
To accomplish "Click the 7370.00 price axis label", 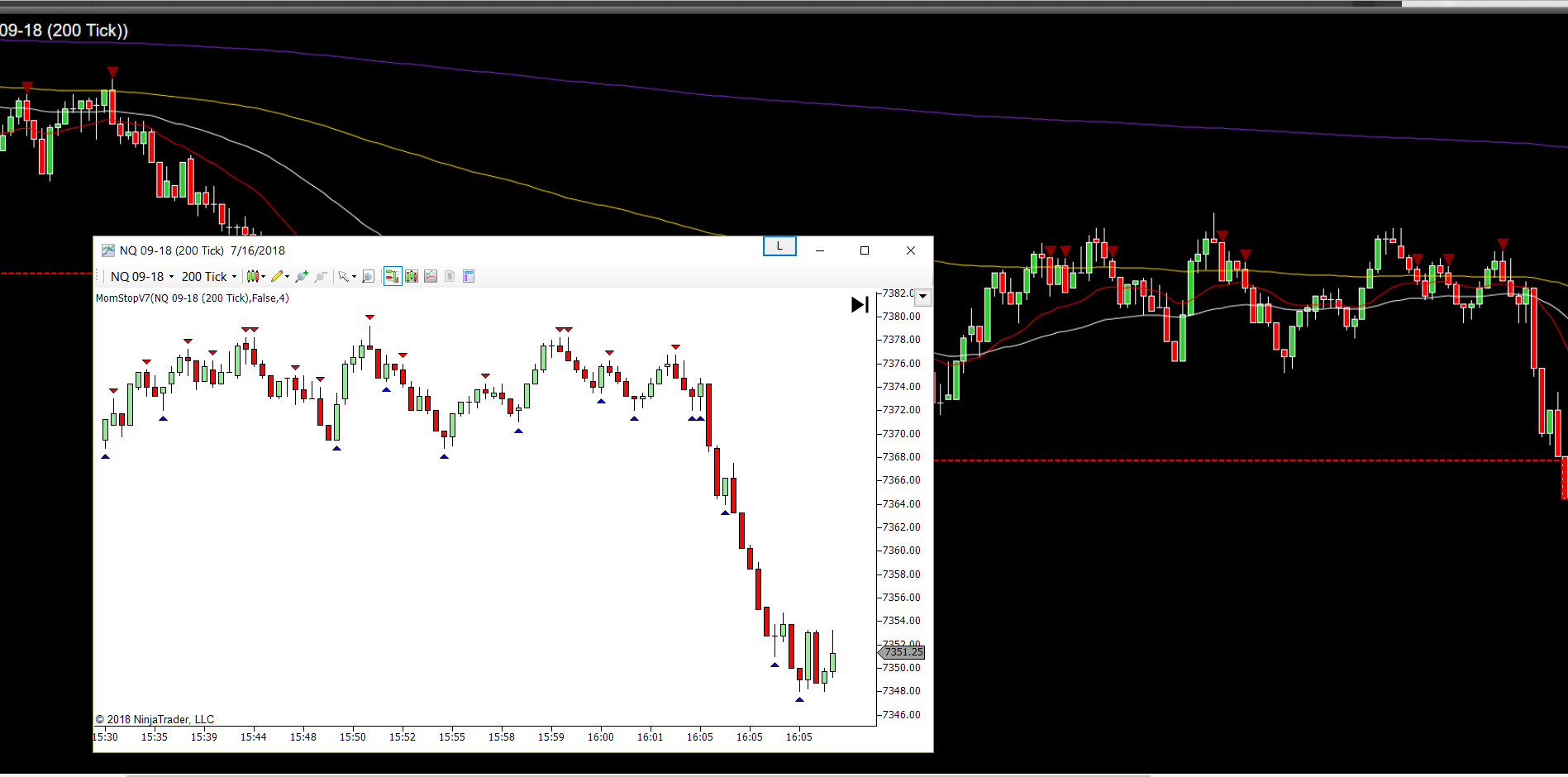I will (x=902, y=433).
